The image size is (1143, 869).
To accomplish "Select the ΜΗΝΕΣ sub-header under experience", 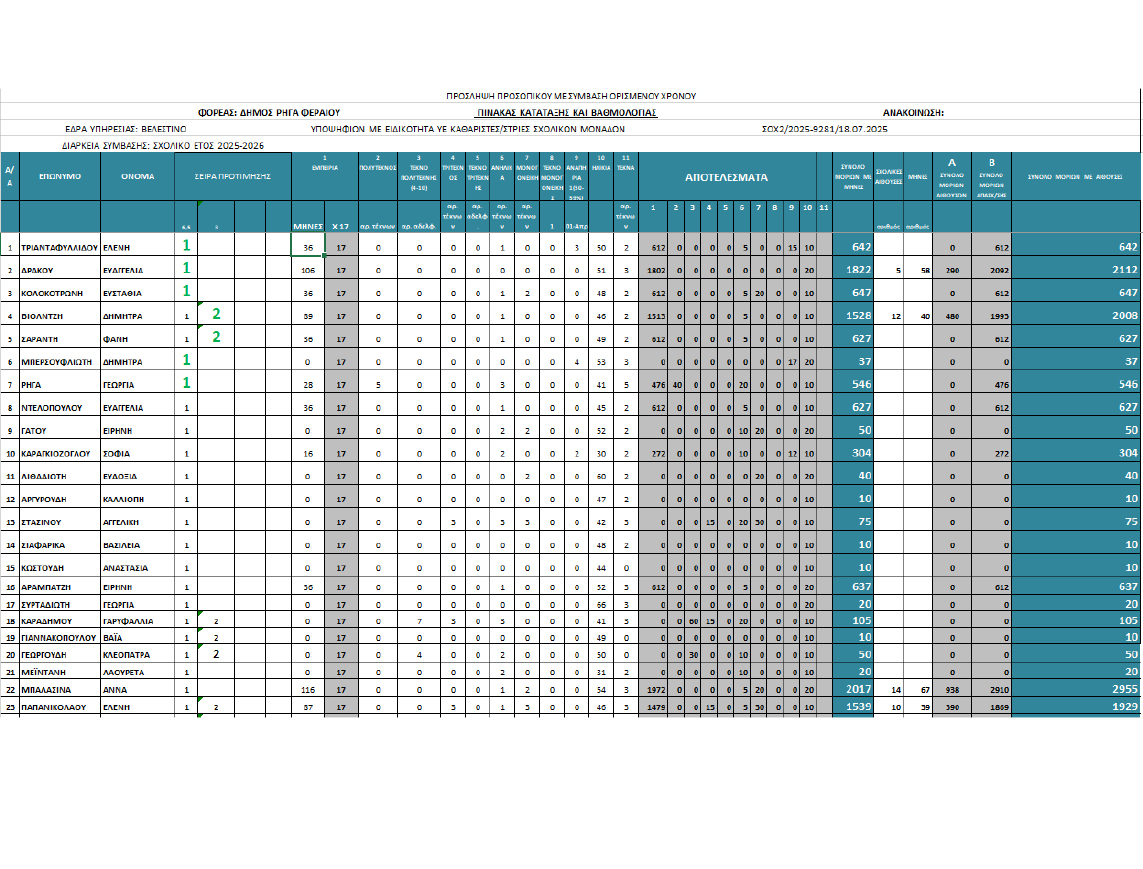I will point(307,225).
